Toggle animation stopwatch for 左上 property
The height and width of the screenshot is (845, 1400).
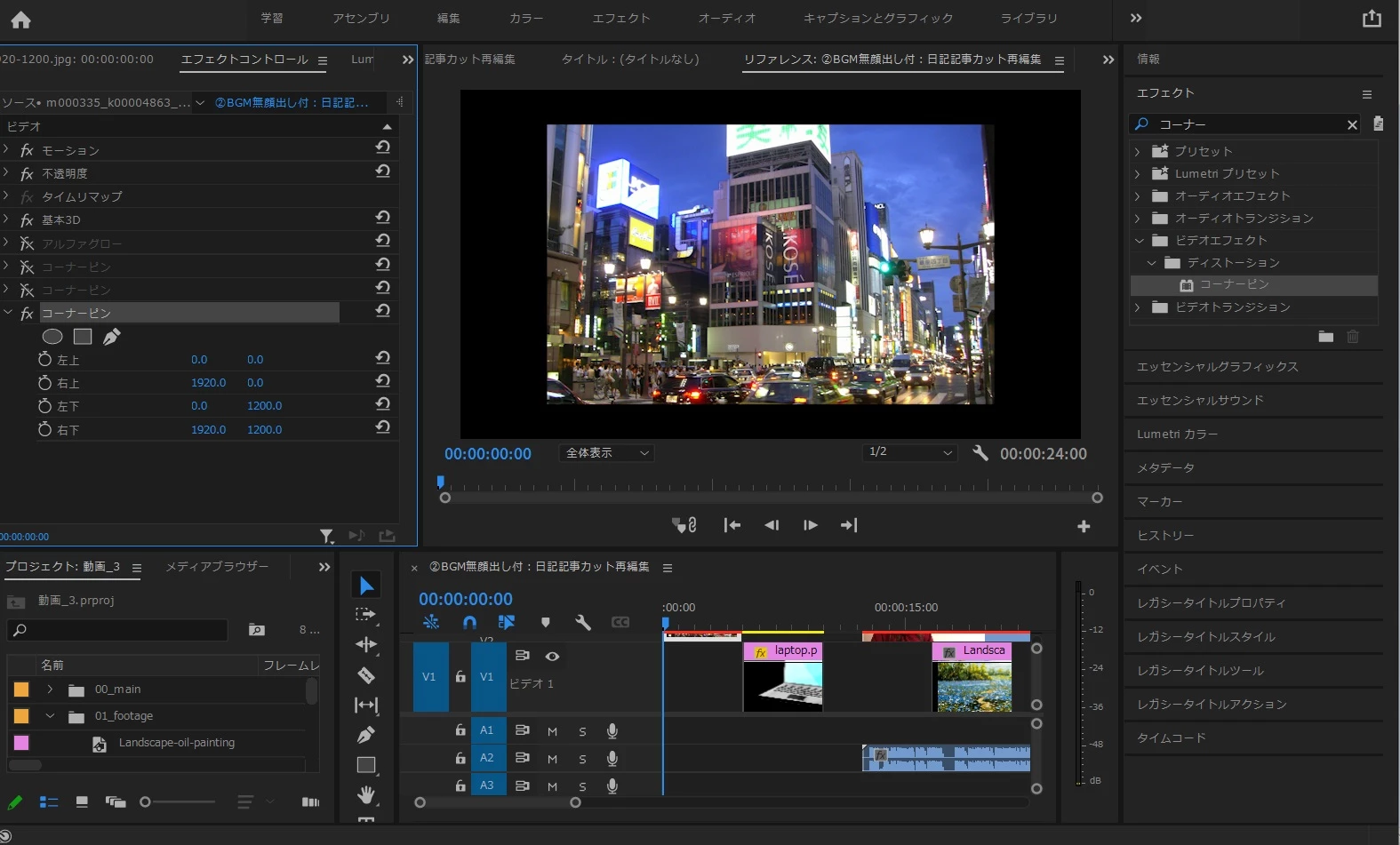(44, 360)
